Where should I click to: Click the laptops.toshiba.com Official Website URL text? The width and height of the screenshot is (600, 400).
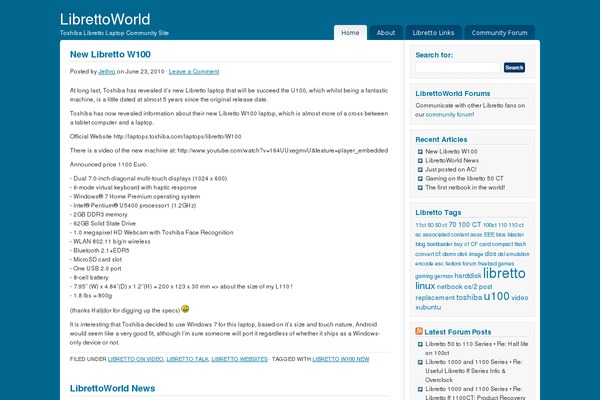(177, 137)
